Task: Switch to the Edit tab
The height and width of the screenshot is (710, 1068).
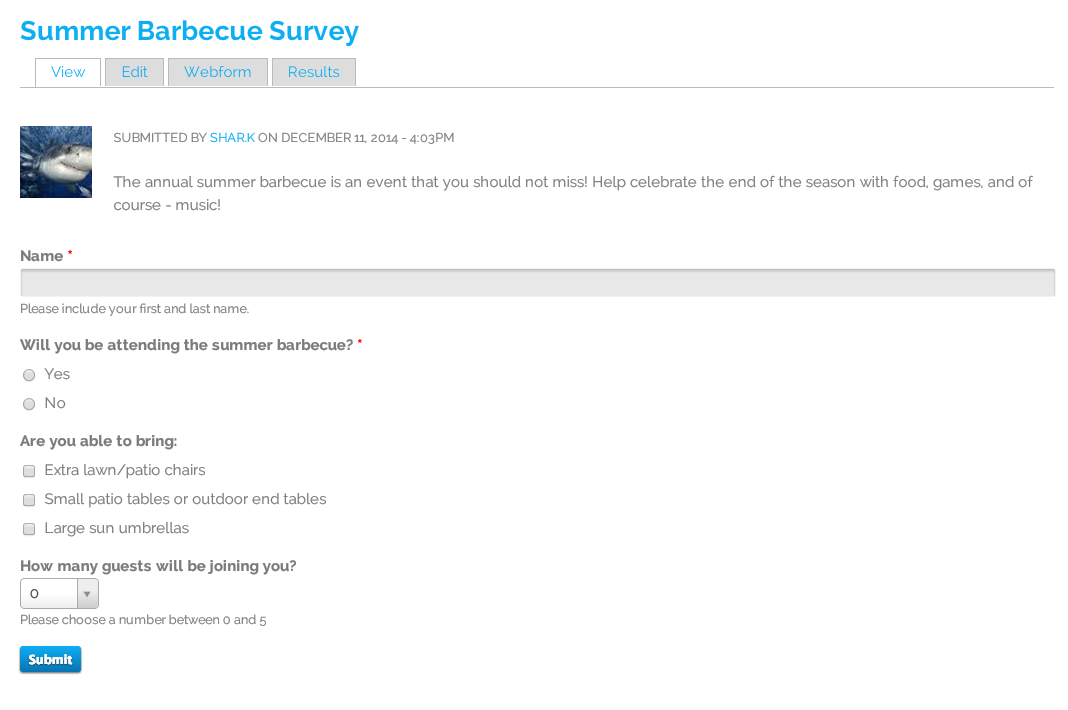Action: point(134,72)
